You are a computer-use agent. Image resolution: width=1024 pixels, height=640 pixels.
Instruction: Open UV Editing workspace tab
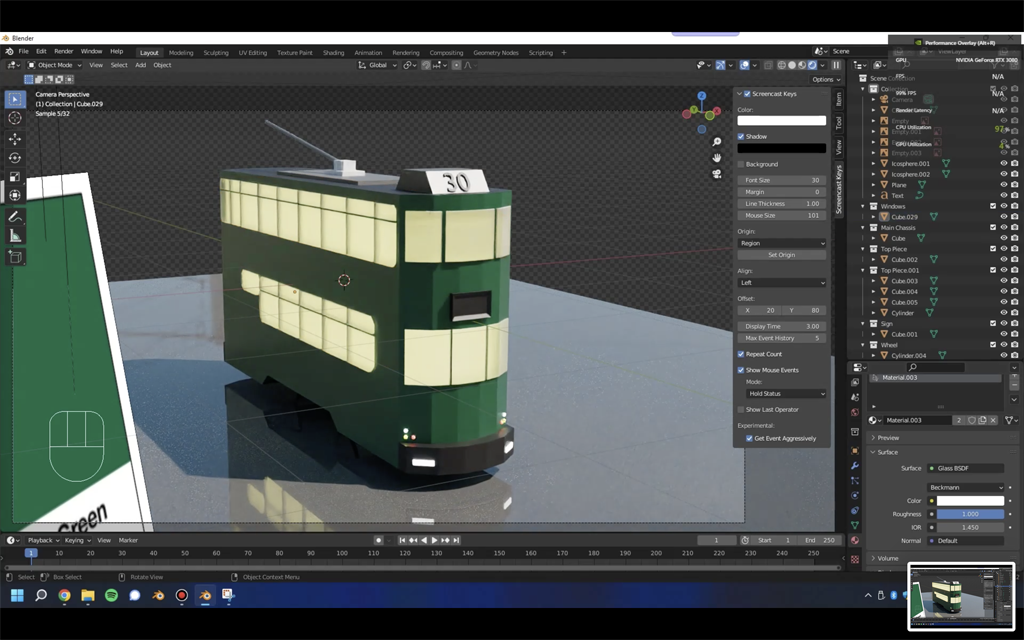[x=252, y=53]
